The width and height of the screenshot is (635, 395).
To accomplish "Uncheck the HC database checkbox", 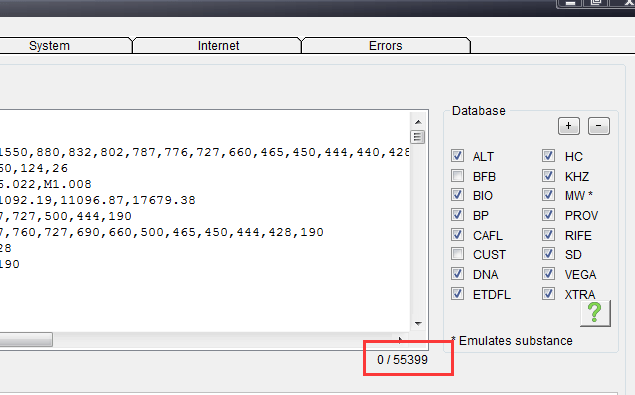I will coord(548,156).
